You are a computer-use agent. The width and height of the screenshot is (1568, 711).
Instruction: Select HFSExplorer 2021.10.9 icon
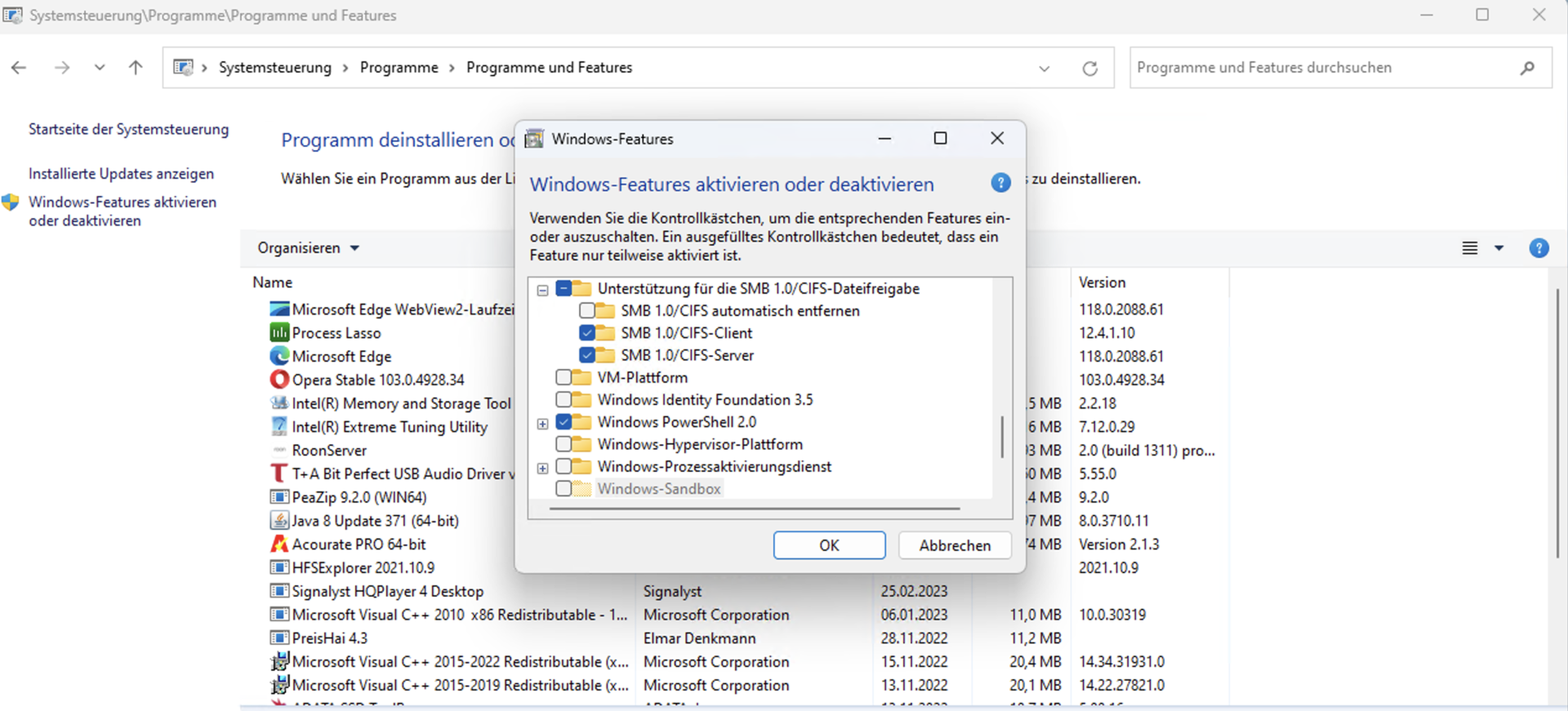[x=279, y=567]
